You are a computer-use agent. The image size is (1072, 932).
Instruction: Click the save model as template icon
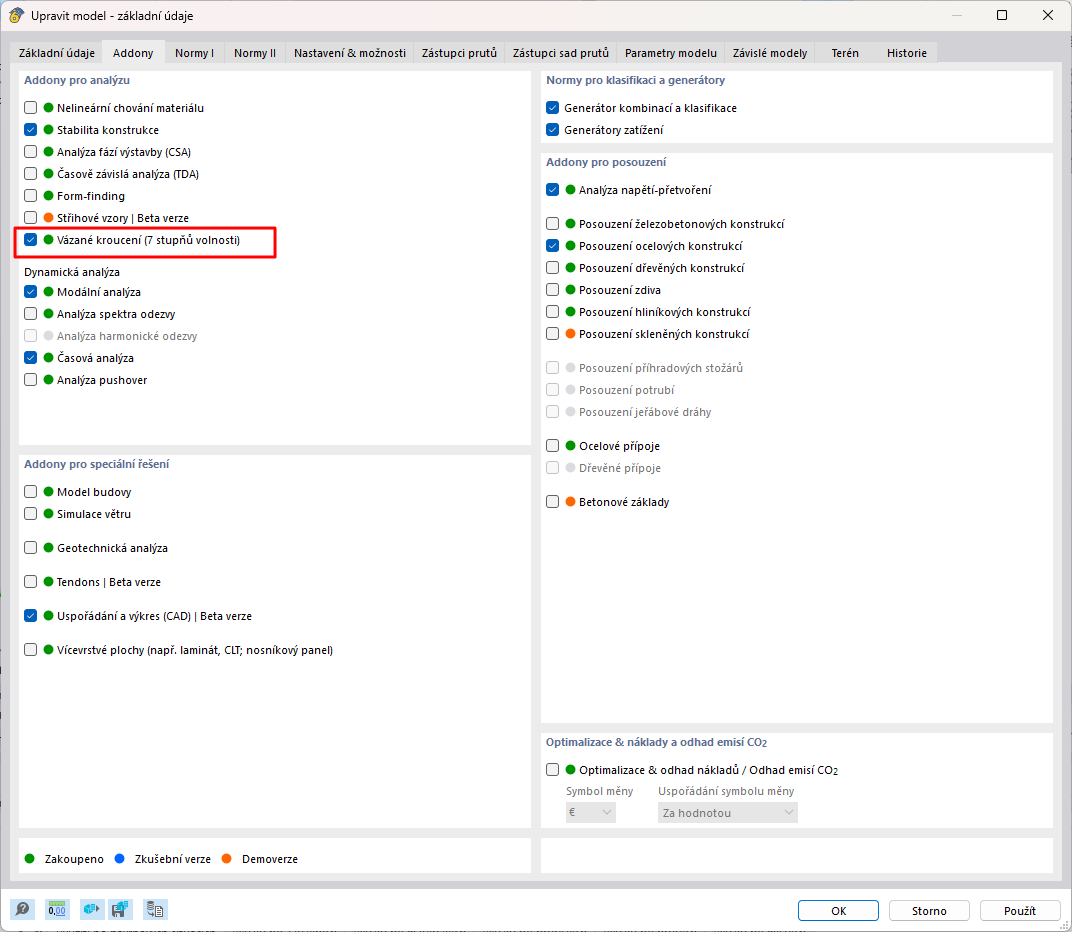tap(120, 909)
